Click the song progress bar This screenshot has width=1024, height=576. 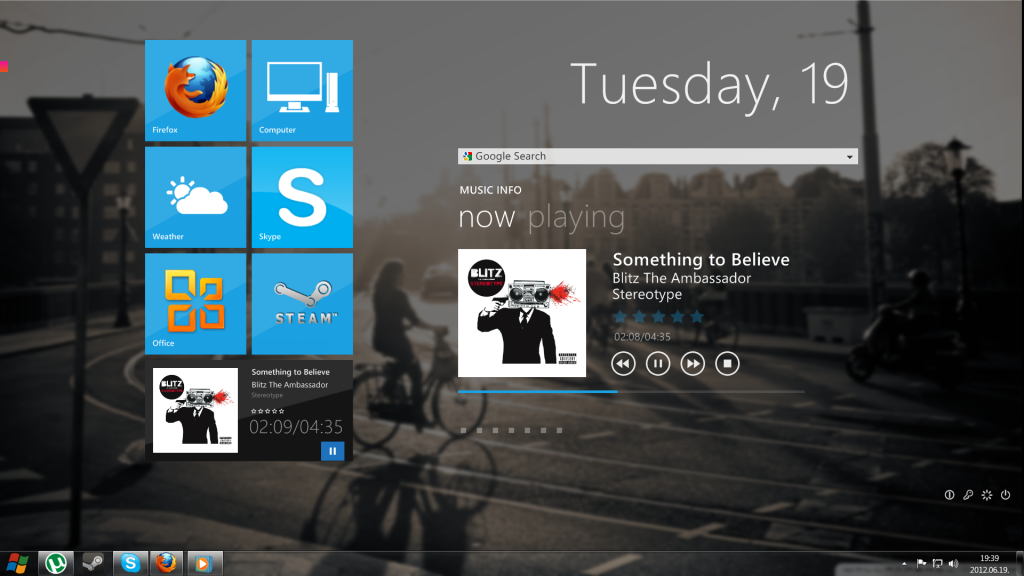(631, 391)
